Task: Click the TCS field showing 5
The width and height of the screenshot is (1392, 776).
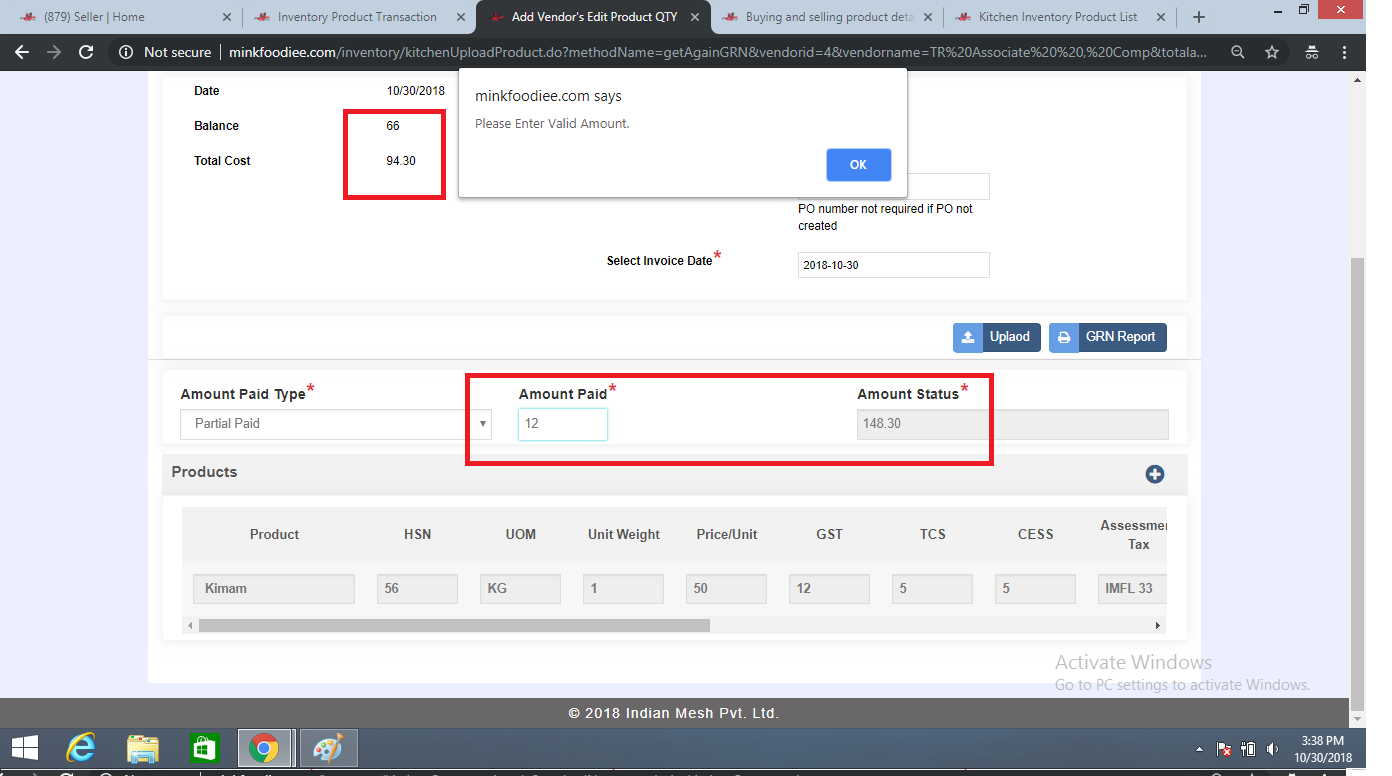Action: (932, 589)
